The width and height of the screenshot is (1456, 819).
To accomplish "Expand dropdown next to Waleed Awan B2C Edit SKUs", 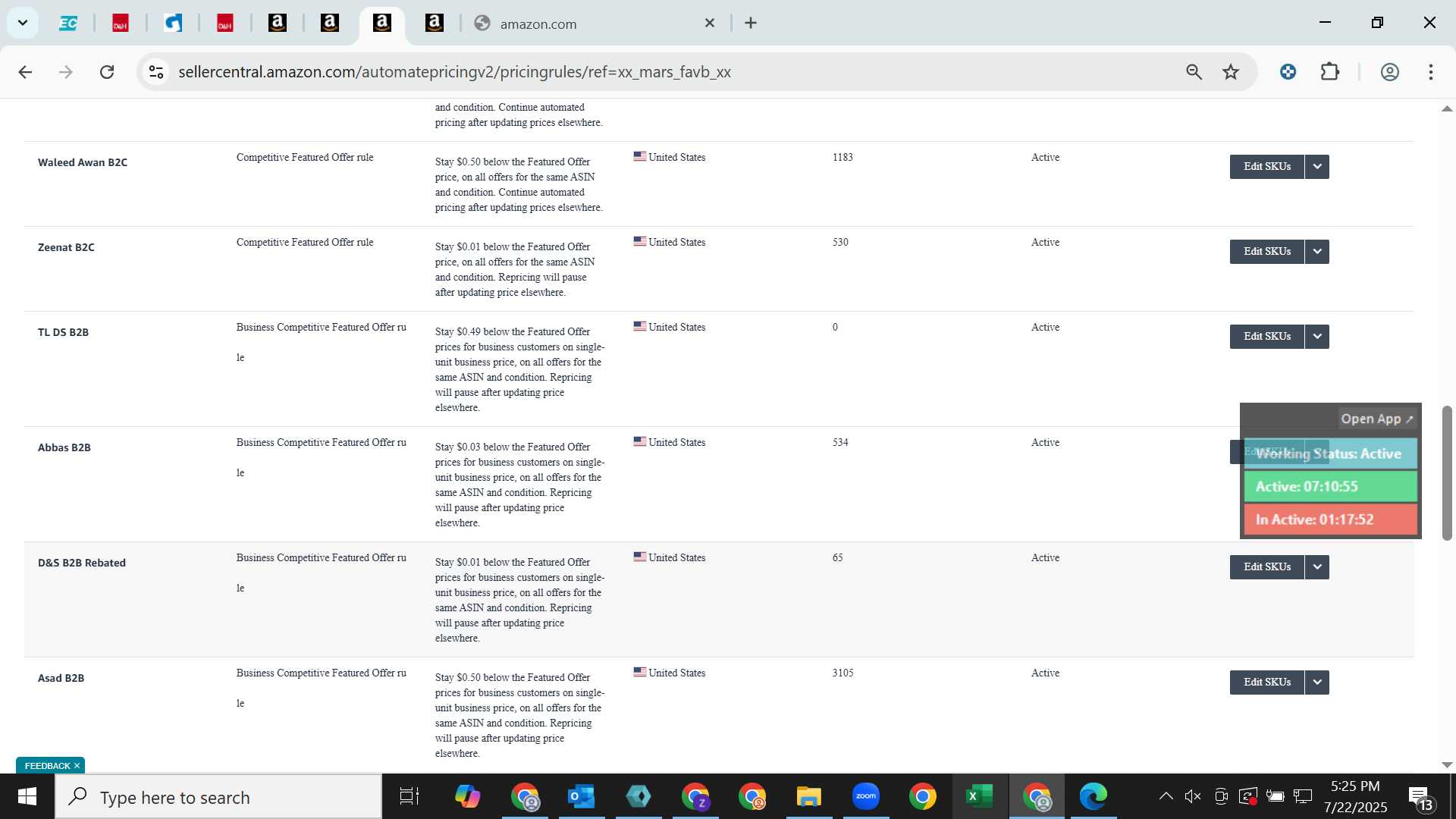I will click(x=1317, y=167).
